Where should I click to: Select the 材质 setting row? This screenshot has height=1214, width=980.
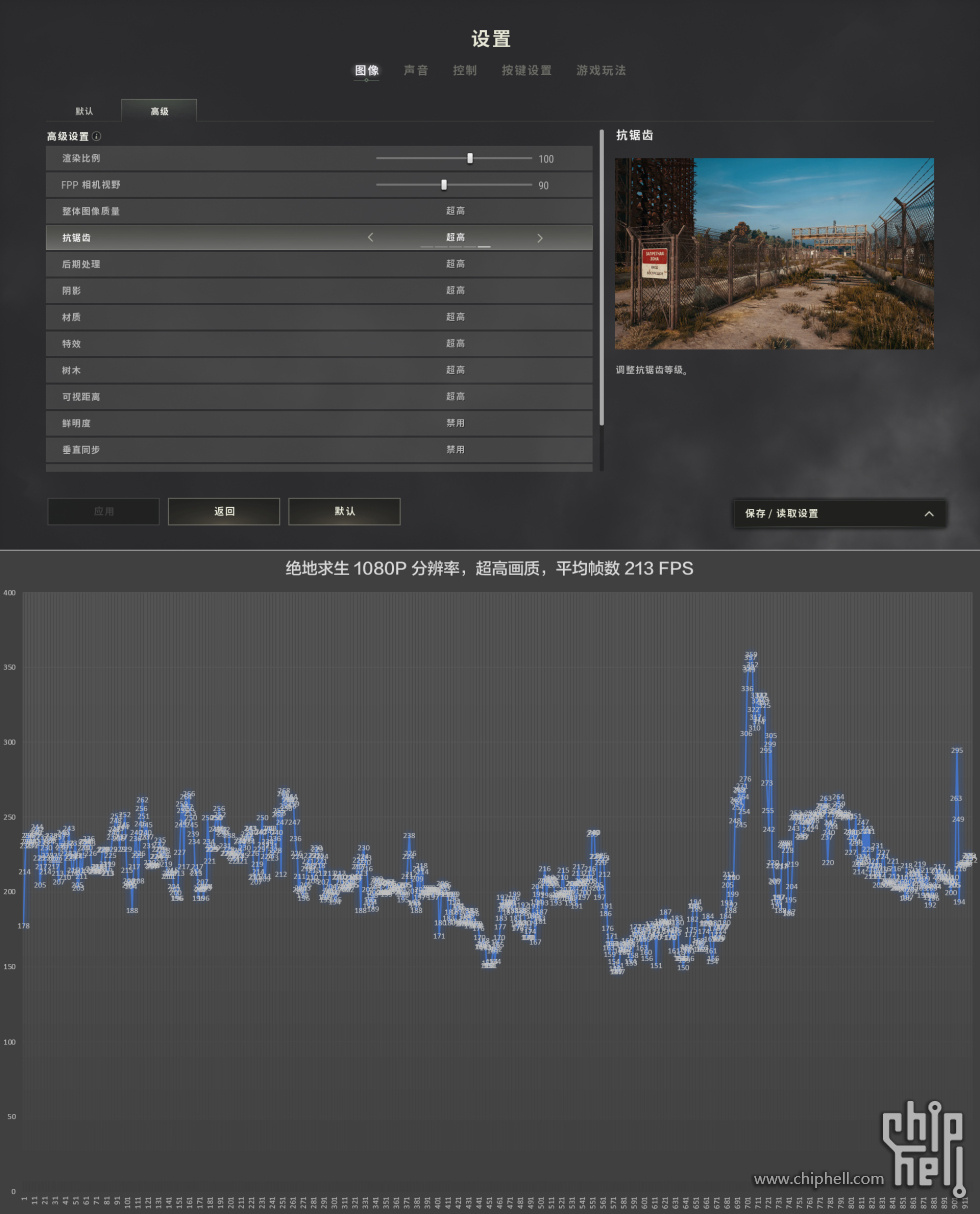tap(319, 317)
